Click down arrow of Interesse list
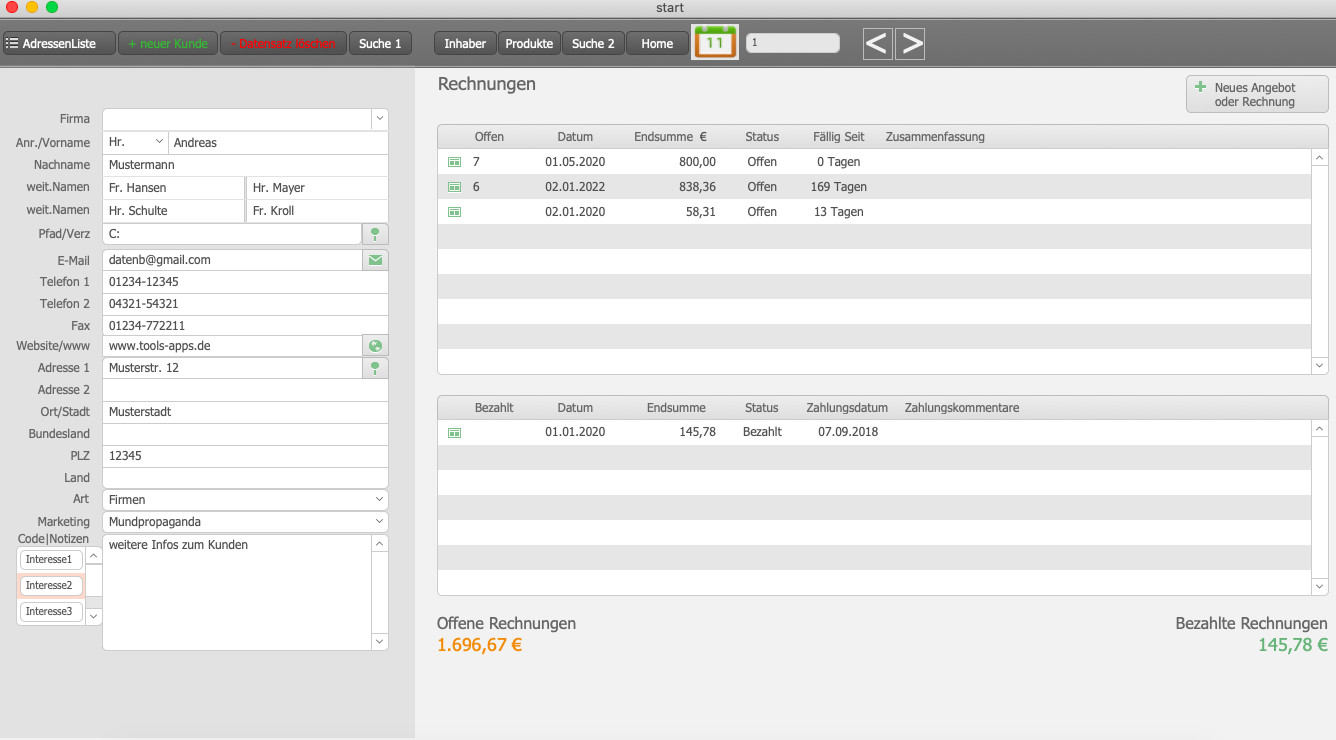 tap(94, 617)
